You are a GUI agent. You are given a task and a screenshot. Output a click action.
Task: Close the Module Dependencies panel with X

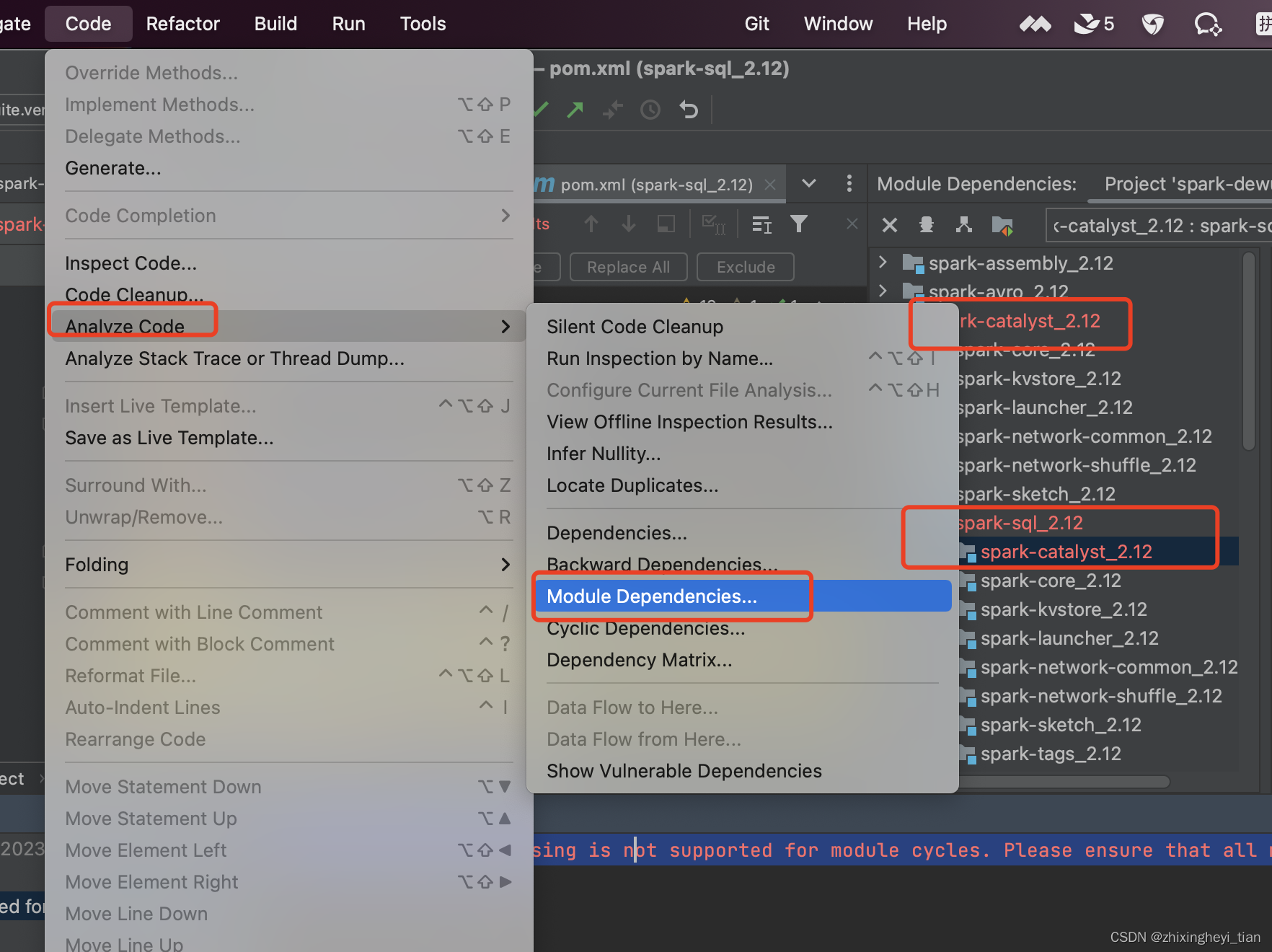(890, 225)
